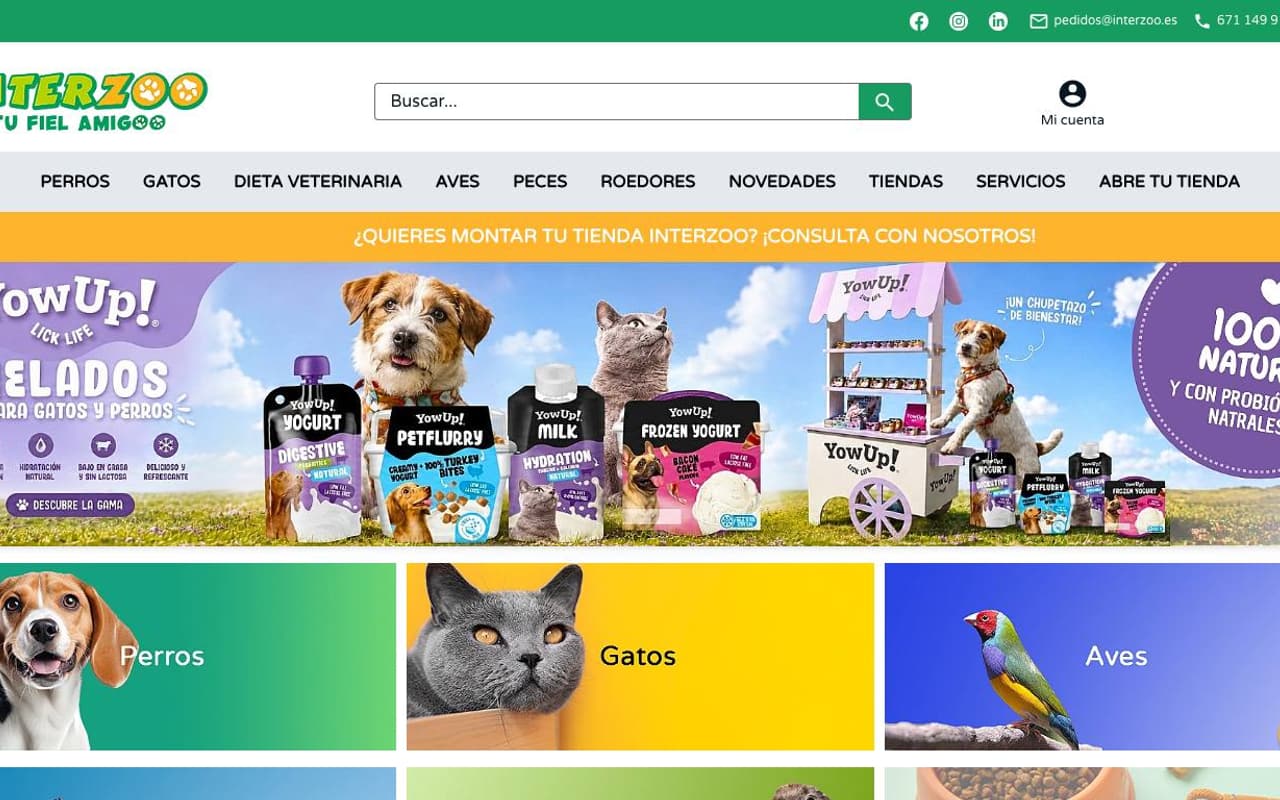Click the envelope email icon
1280x800 pixels.
pyautogui.click(x=1039, y=21)
